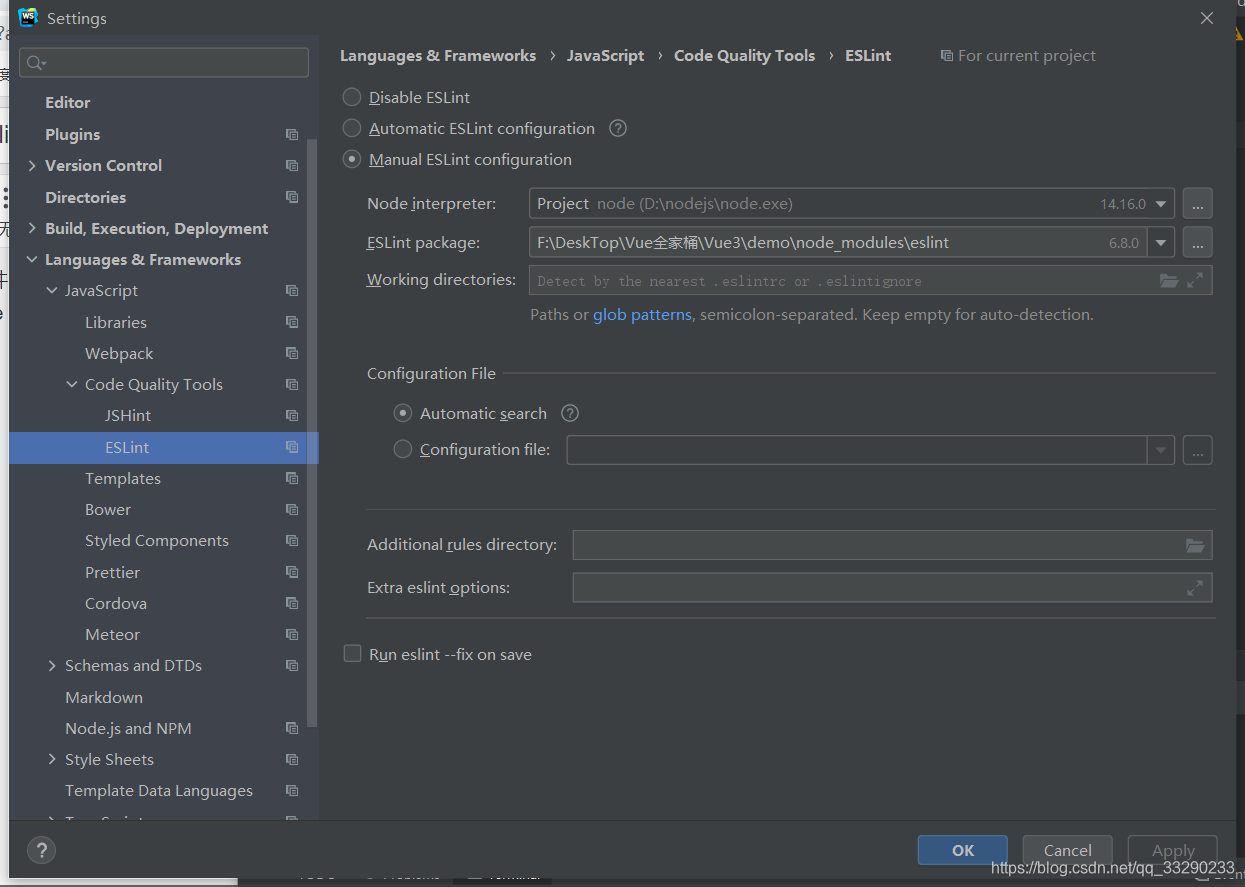The image size is (1245, 887).
Task: Expand the Extra eslint options field
Action: [x=1195, y=588]
